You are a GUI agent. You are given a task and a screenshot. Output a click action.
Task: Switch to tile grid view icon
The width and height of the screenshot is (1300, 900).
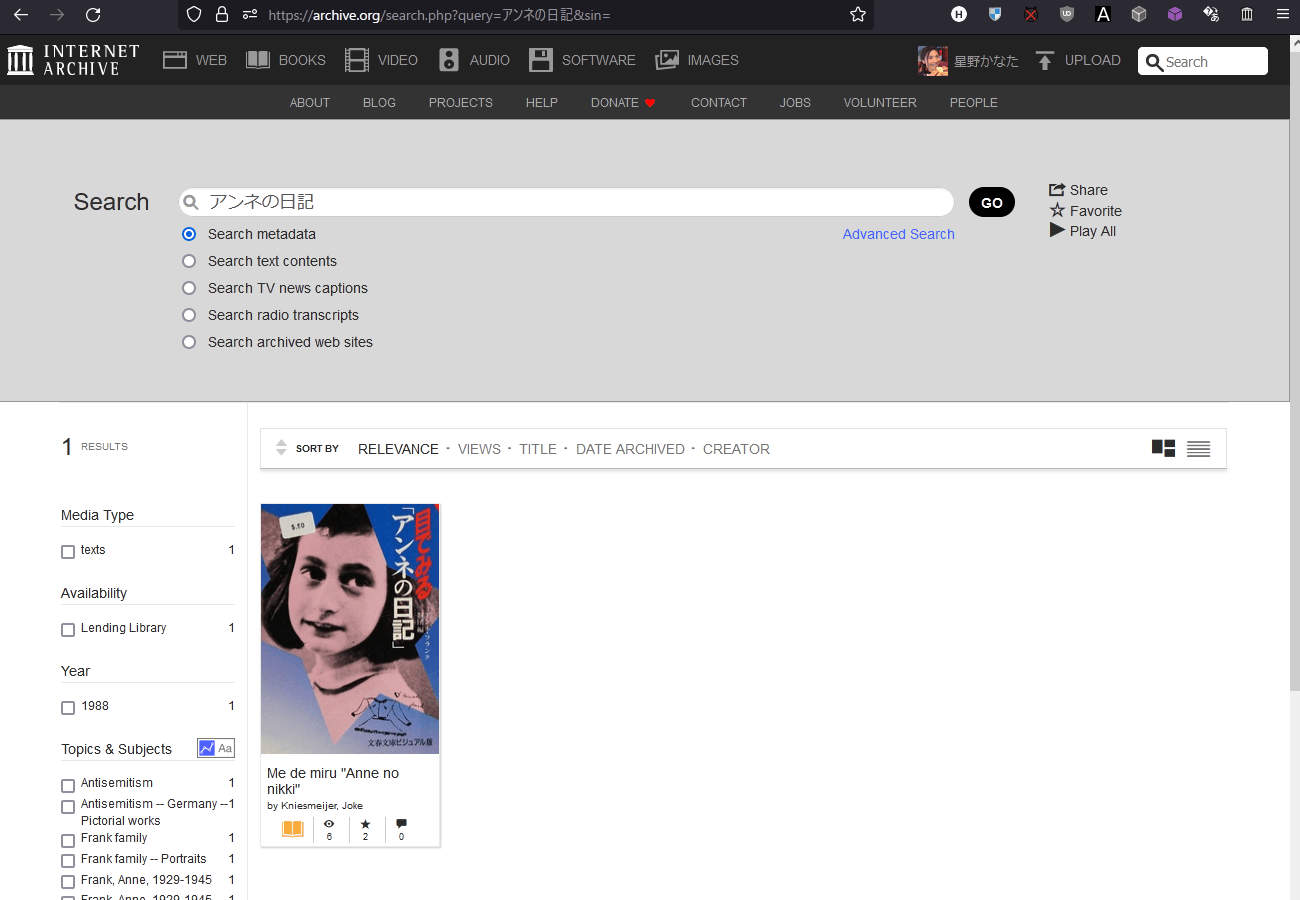click(1163, 448)
